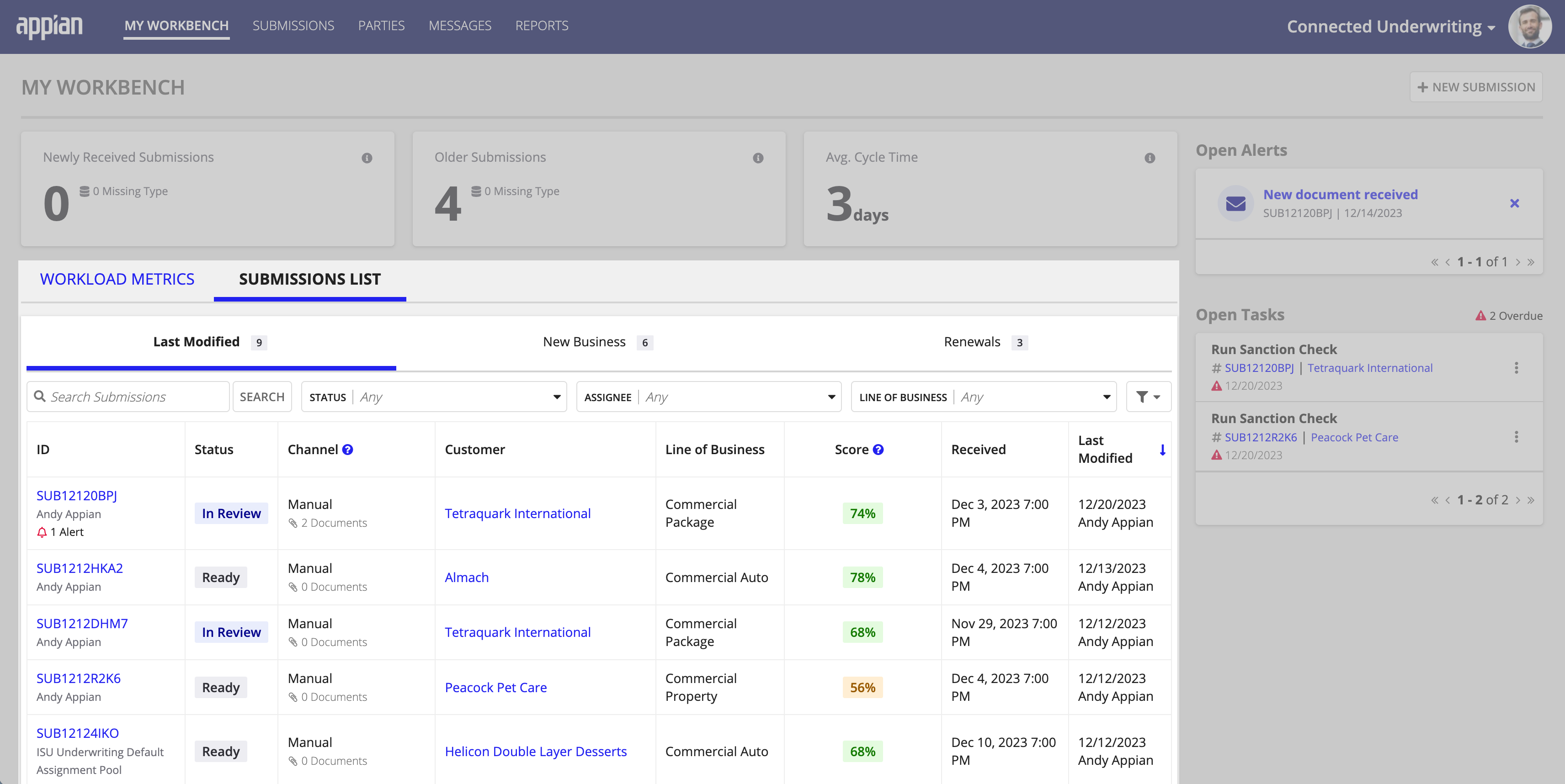The width and height of the screenshot is (1565, 784).
Task: Go to last page of Open Tasks
Action: [x=1531, y=500]
